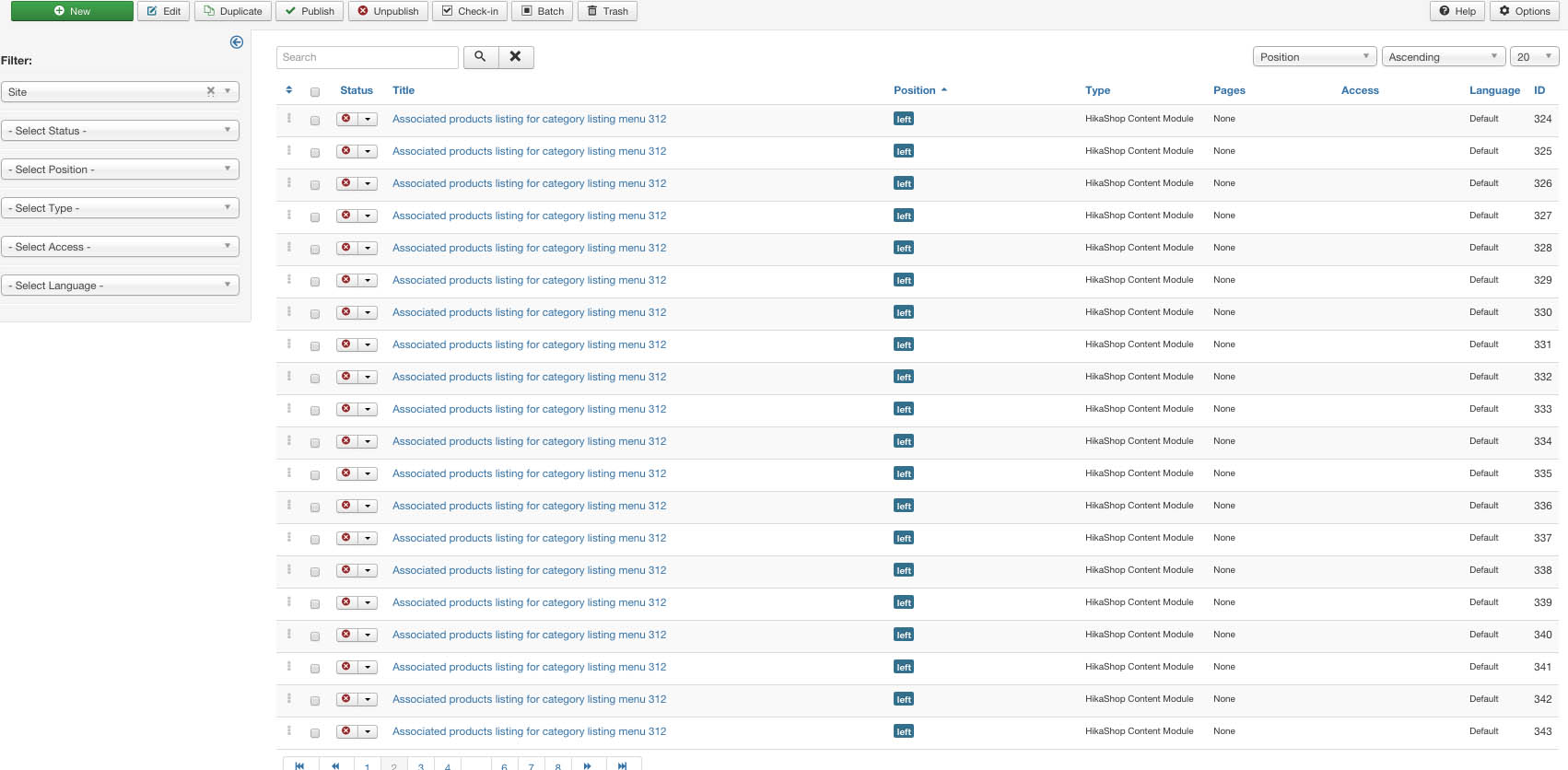
Task: Open the Select Status filter dropdown
Action: [x=120, y=131]
